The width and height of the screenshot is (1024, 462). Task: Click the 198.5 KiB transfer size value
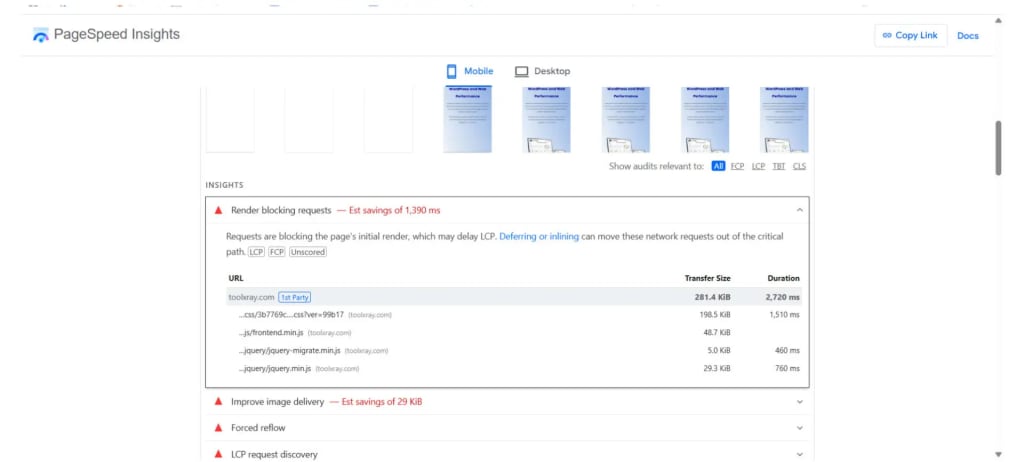tap(714, 315)
